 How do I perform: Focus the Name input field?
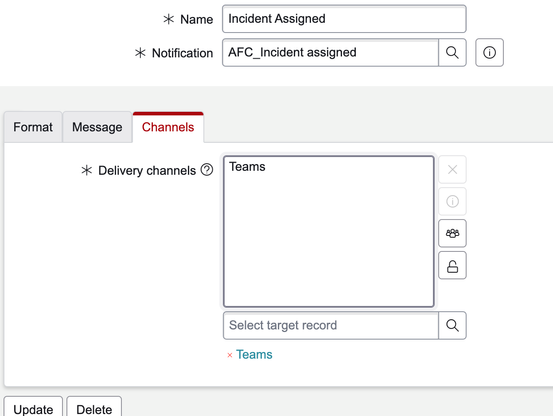[344, 19]
